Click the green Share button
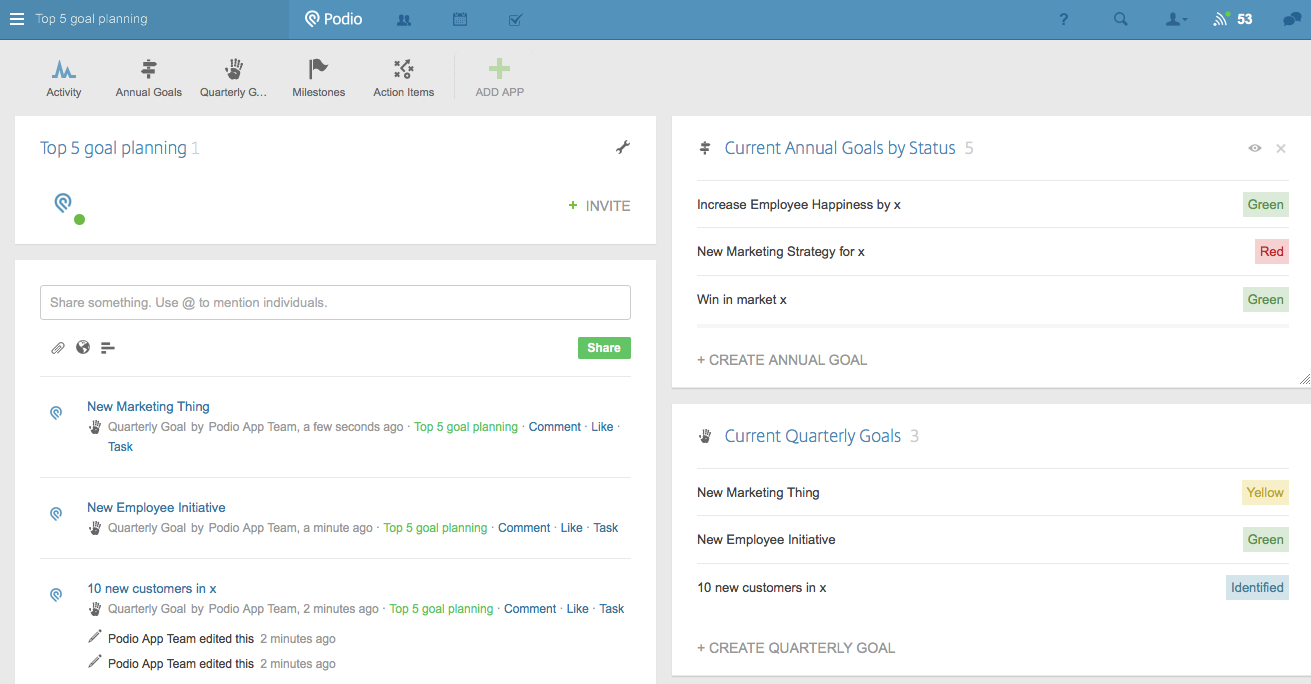The height and width of the screenshot is (684, 1311). [x=604, y=348]
